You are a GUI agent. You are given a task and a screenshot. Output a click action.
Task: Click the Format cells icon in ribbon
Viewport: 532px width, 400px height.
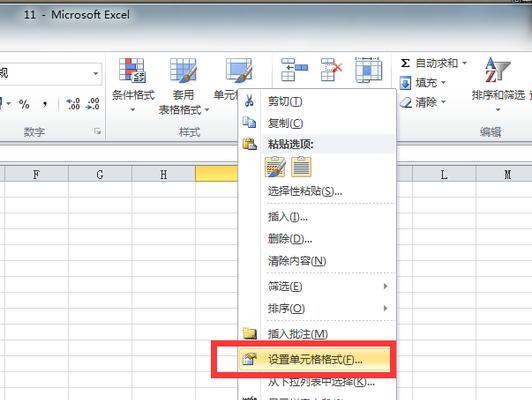click(x=368, y=70)
